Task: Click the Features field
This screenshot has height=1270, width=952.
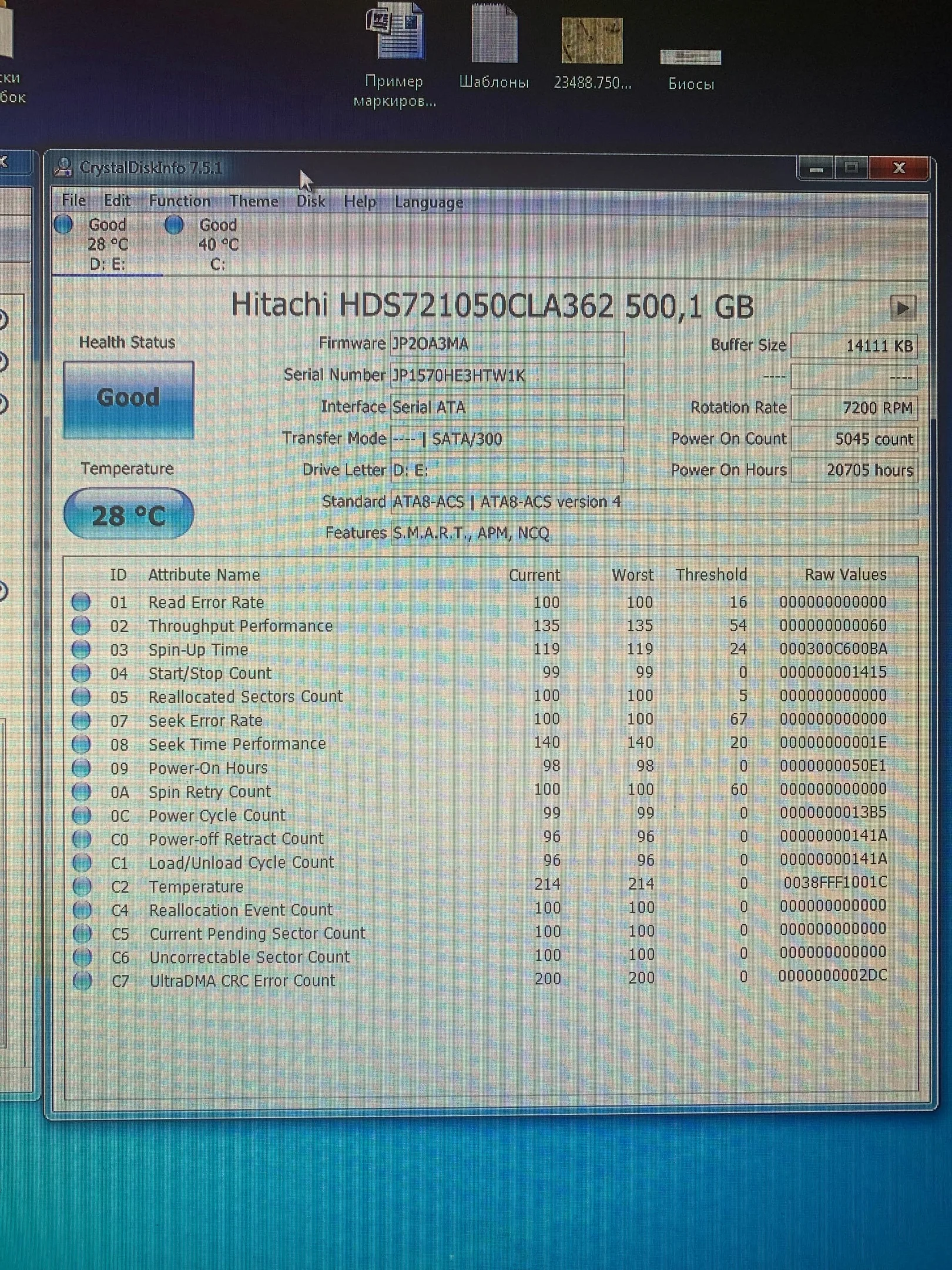Action: (x=653, y=533)
